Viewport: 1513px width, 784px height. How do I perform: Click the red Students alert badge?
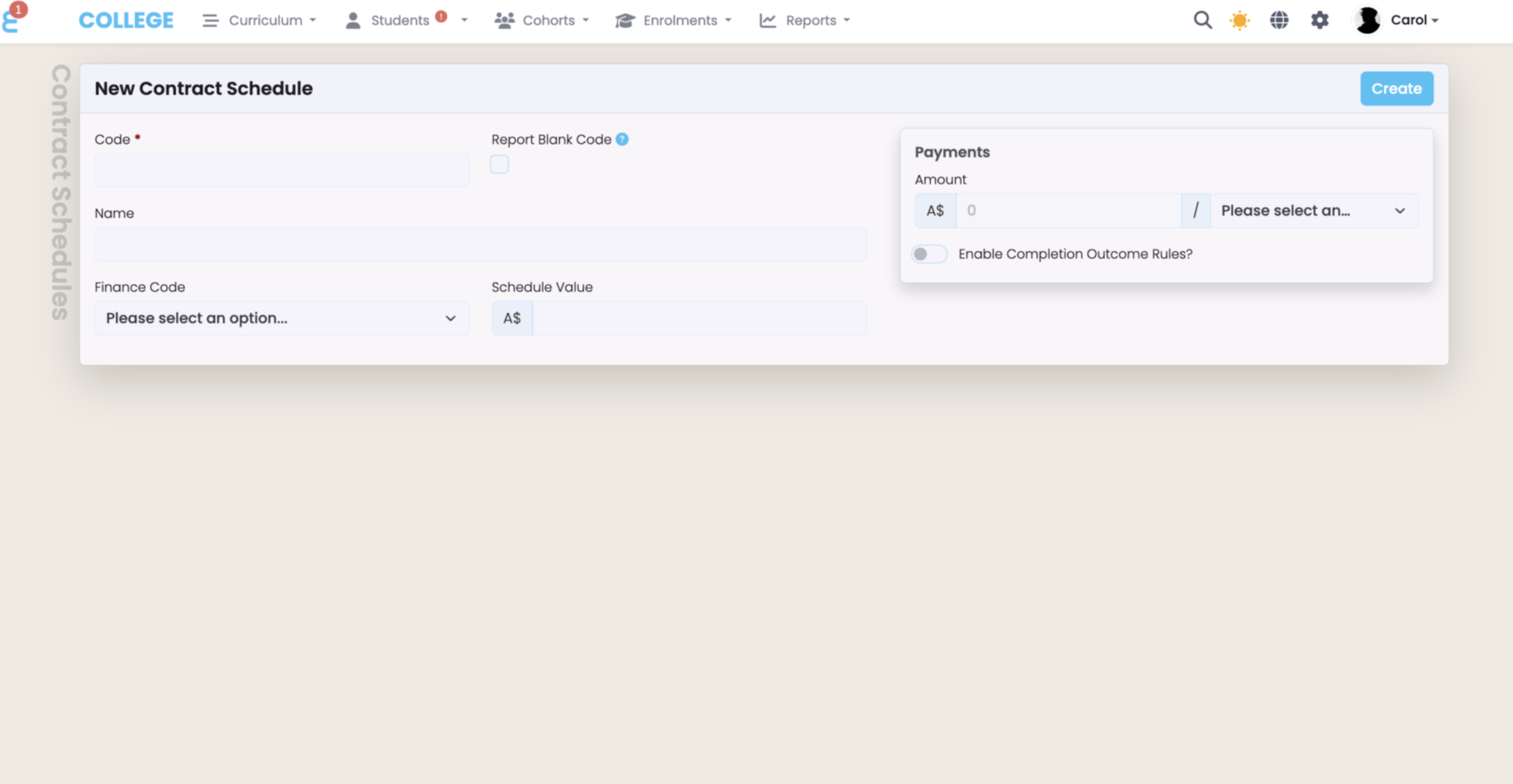(441, 16)
